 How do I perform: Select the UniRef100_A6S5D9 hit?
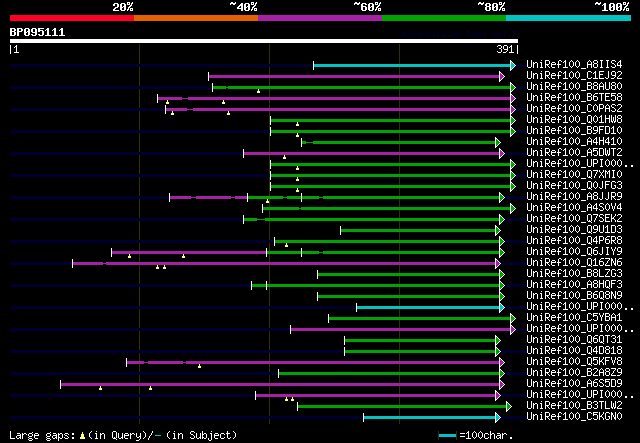(x=574, y=384)
